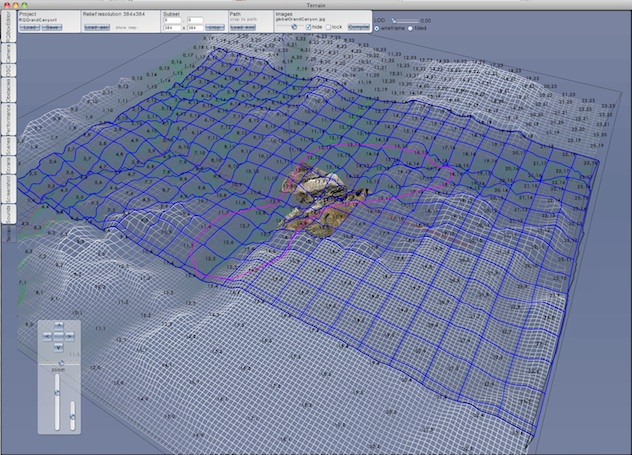The width and height of the screenshot is (632, 455).
Task: Open the Camera side tab
Action: (x=9, y=53)
